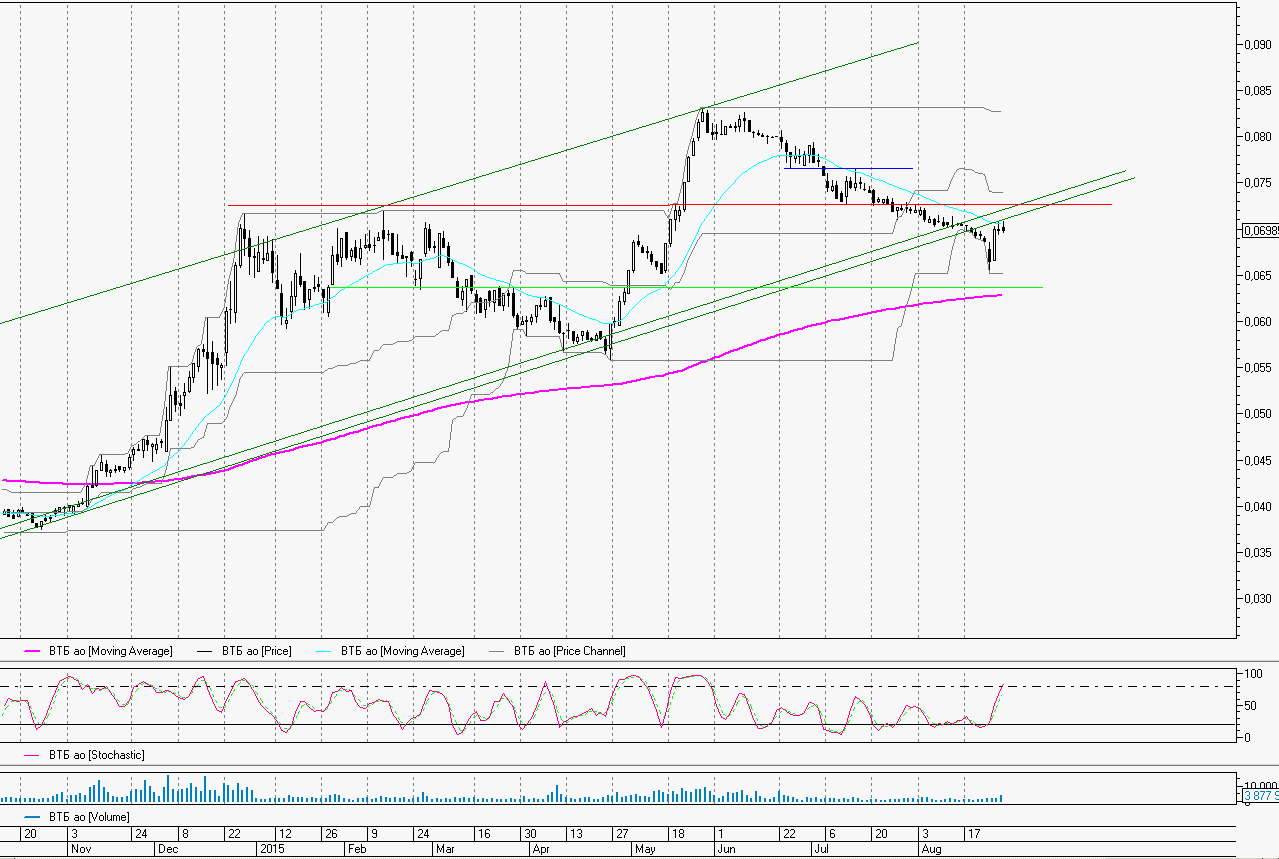The height and width of the screenshot is (859, 1279).
Task: Select the red horizontal resistance line
Action: 1050,204
